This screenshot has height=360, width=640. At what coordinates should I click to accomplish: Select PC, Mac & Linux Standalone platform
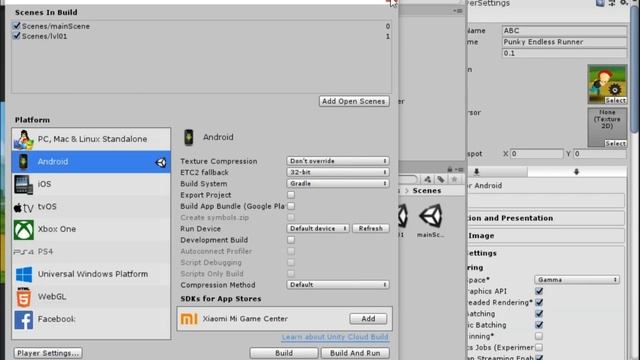[x=91, y=139]
